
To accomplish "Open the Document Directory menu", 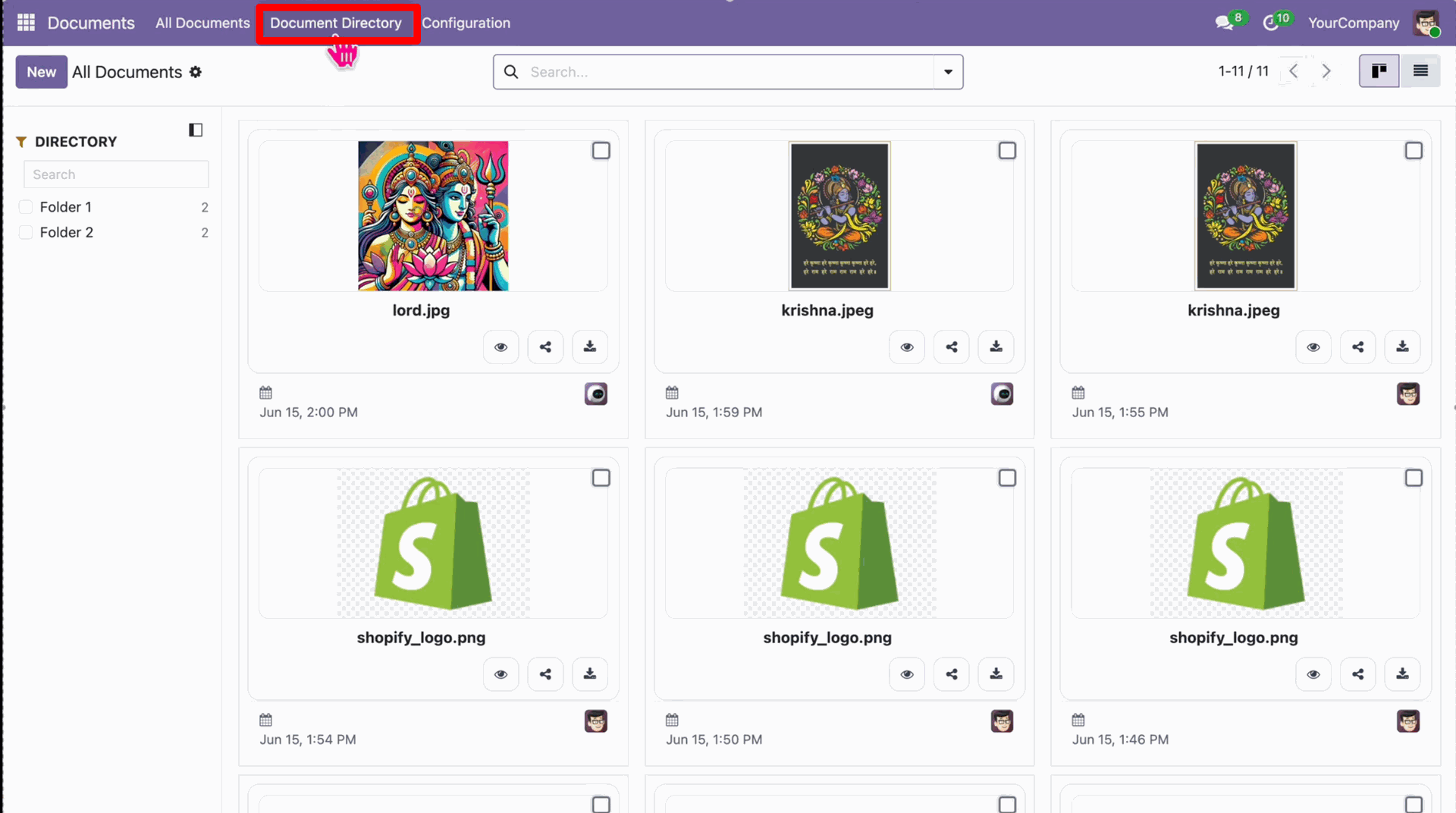I will (336, 23).
